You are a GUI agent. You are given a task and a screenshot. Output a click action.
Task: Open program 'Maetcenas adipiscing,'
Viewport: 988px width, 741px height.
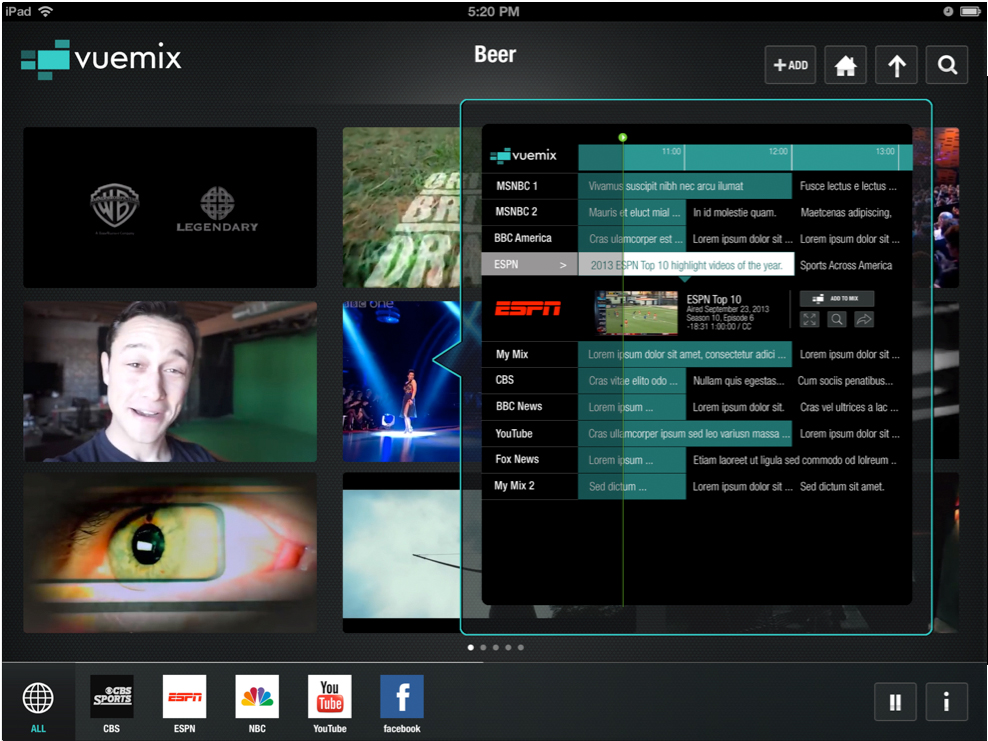point(847,212)
